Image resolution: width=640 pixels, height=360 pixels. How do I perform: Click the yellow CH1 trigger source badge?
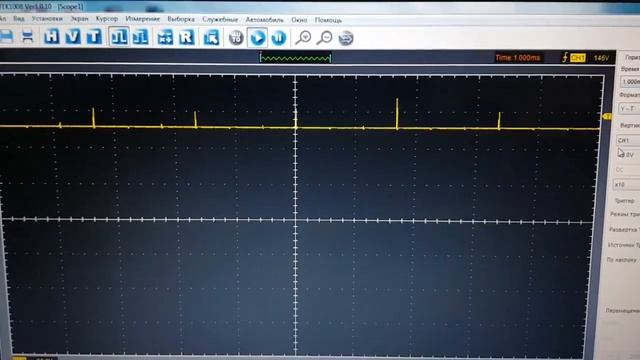(578, 58)
